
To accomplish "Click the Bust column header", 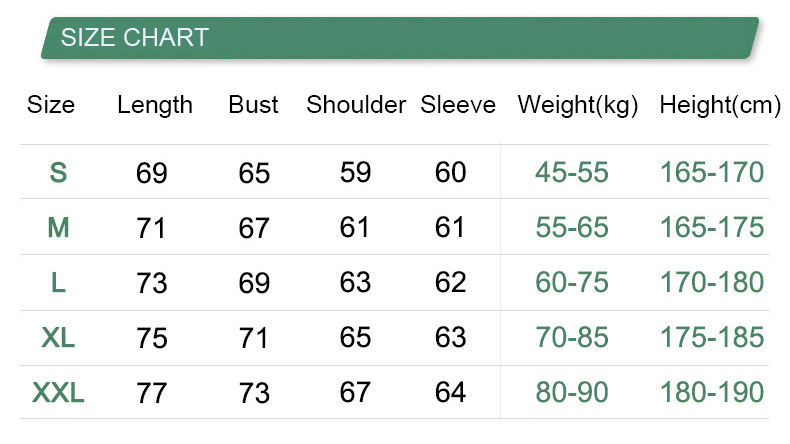I will (253, 105).
